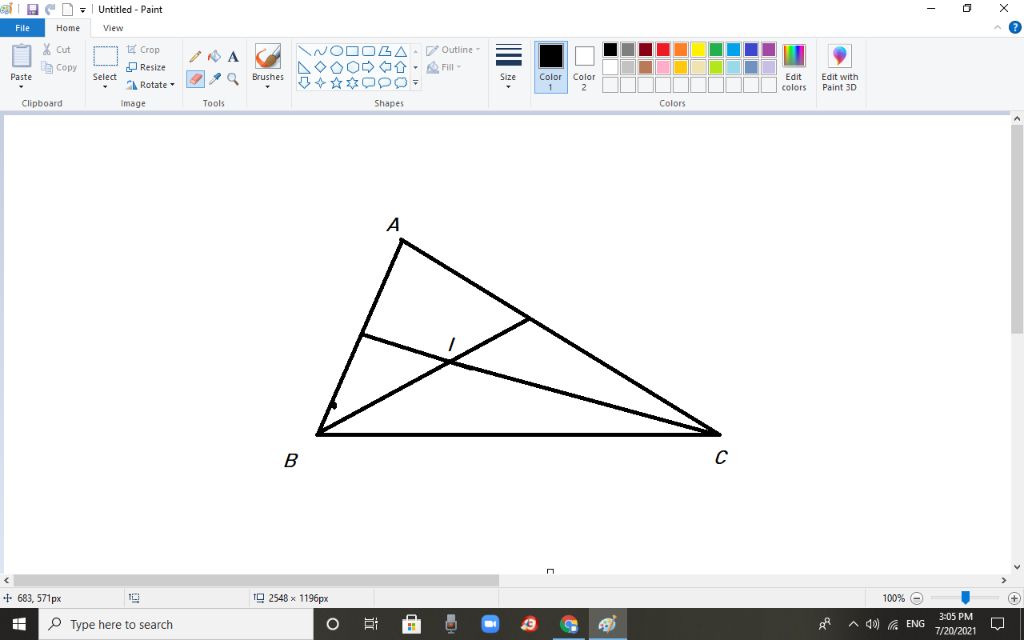Choose the Line shape
Viewport: 1024px width, 640px height.
[x=304, y=51]
